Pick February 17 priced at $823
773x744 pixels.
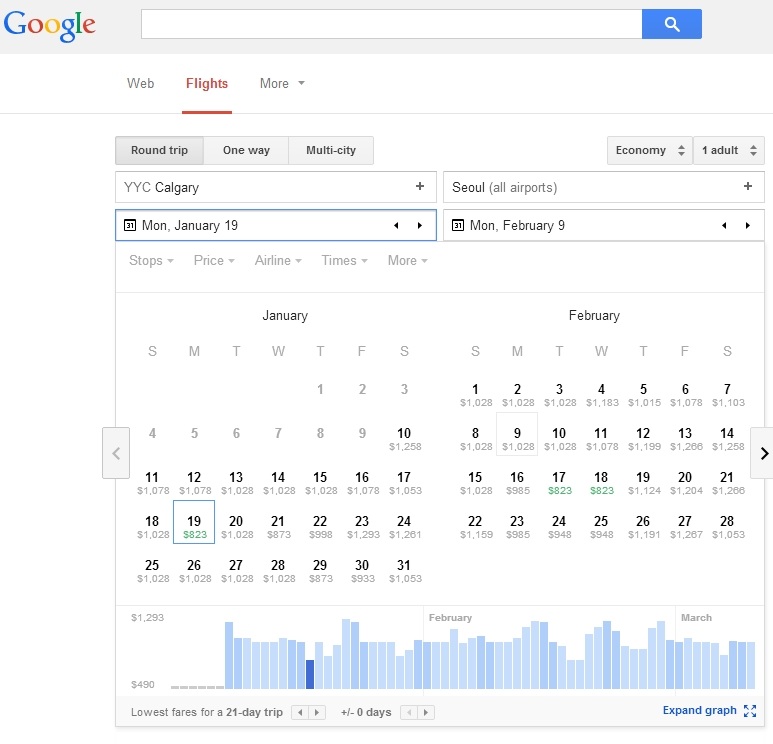click(559, 483)
